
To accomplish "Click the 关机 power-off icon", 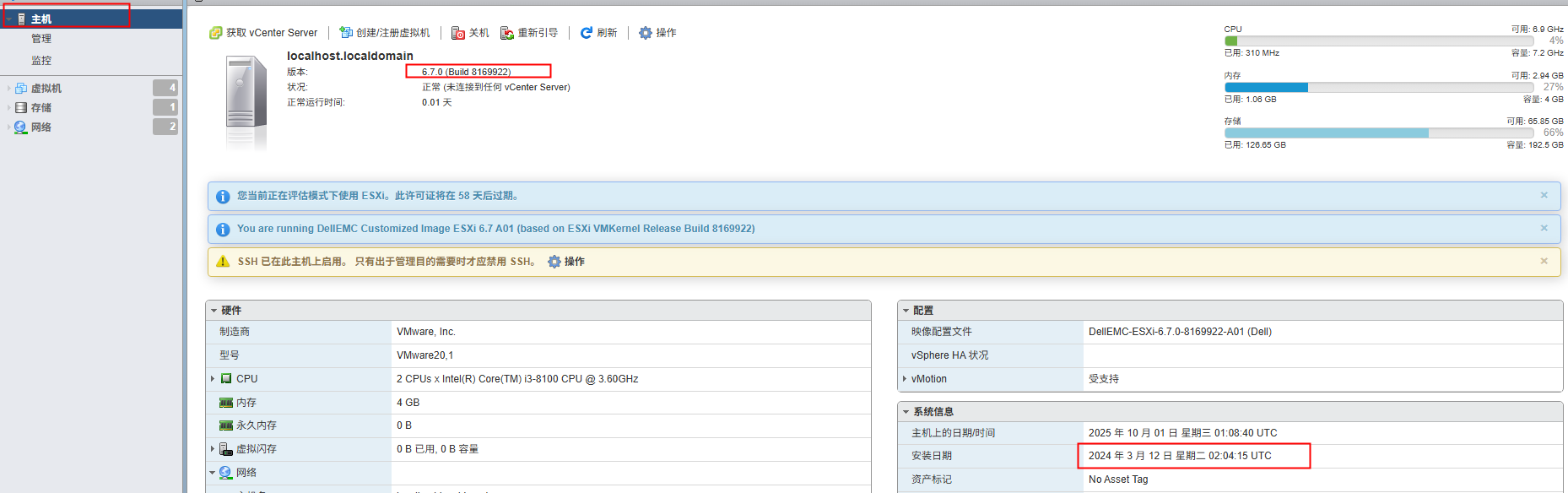I will [458, 33].
